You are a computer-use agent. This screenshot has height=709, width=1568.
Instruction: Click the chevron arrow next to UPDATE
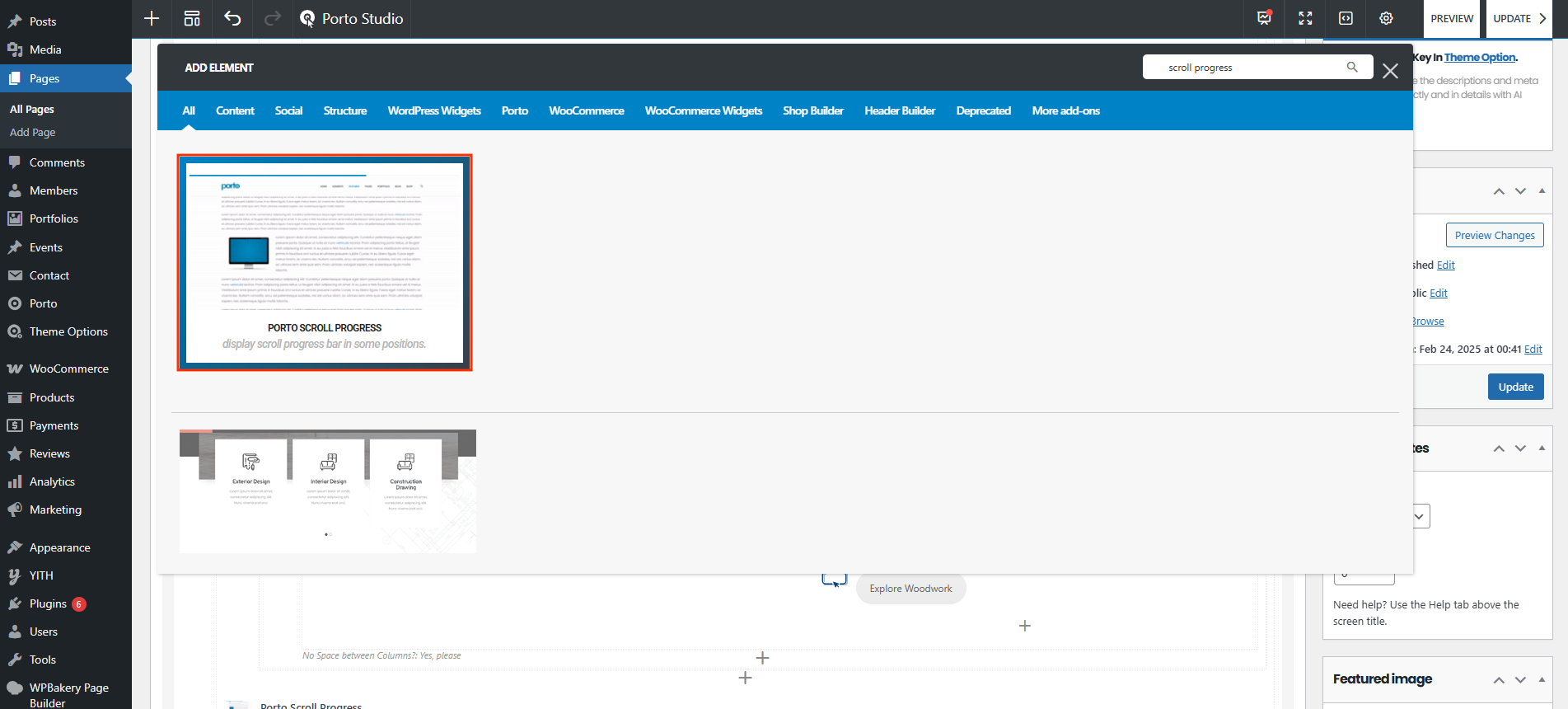pyautogui.click(x=1543, y=18)
